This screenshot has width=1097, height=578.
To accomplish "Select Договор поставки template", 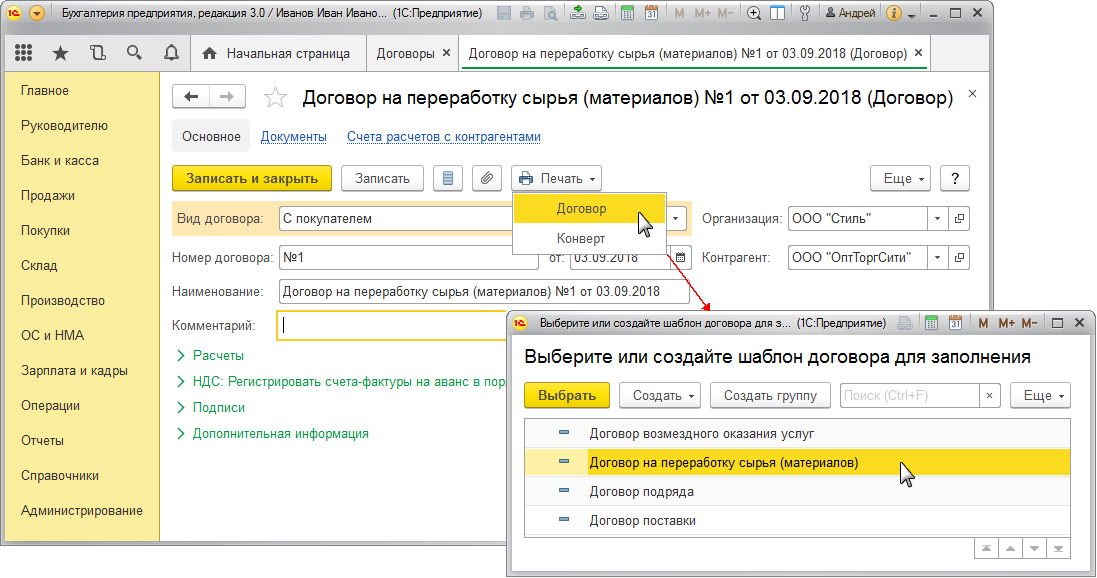I will pos(798,521).
